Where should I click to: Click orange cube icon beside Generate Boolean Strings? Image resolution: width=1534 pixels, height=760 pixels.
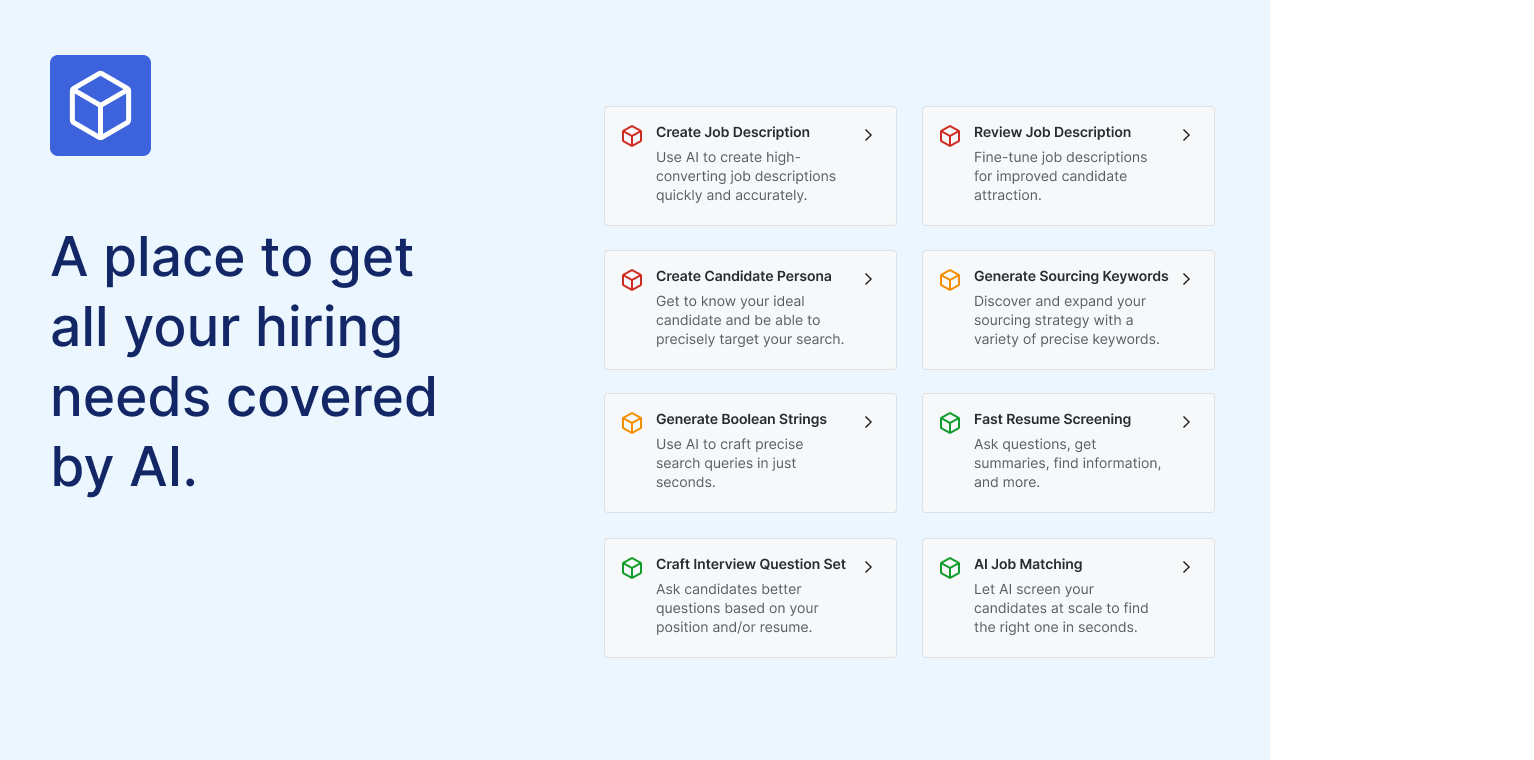[632, 423]
